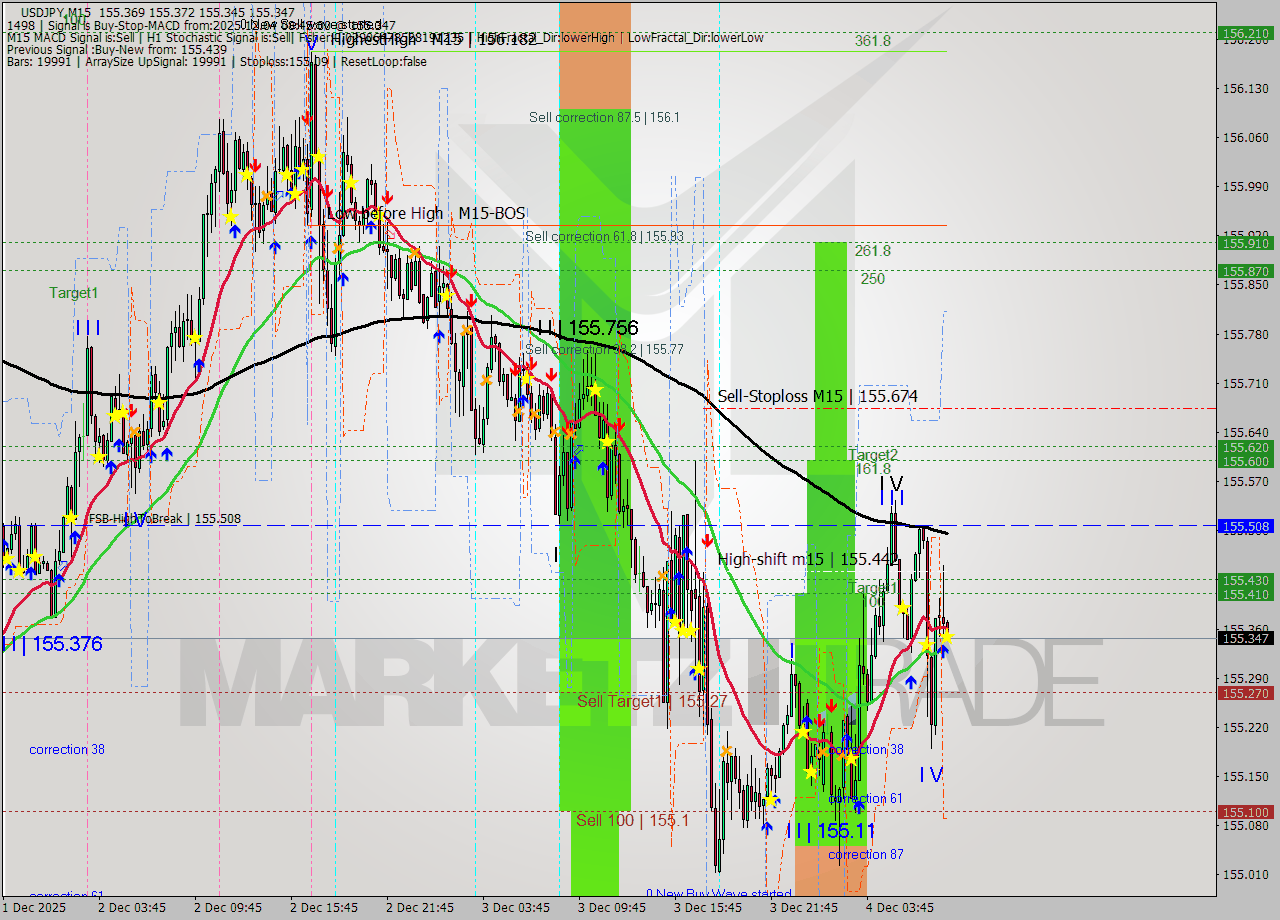Click the red down arrow near High-shift label
Image resolution: width=1280 pixels, height=920 pixels.
pos(709,541)
